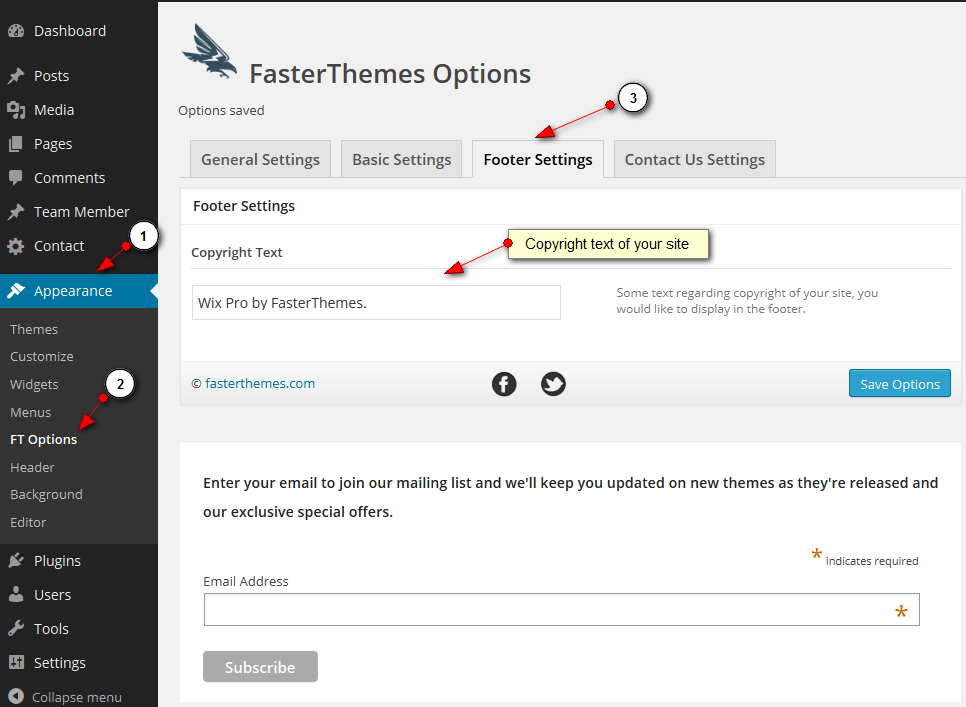
Task: Select the Appearance menu
Action: (79, 291)
